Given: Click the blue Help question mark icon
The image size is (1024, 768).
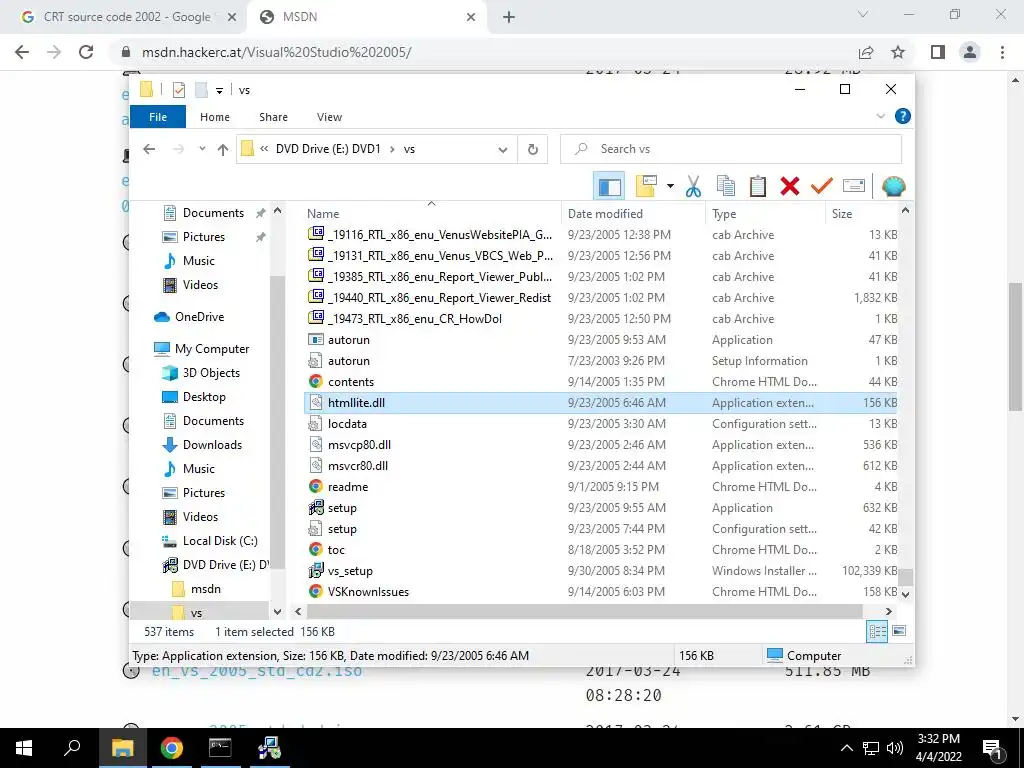Looking at the screenshot, I should (903, 116).
